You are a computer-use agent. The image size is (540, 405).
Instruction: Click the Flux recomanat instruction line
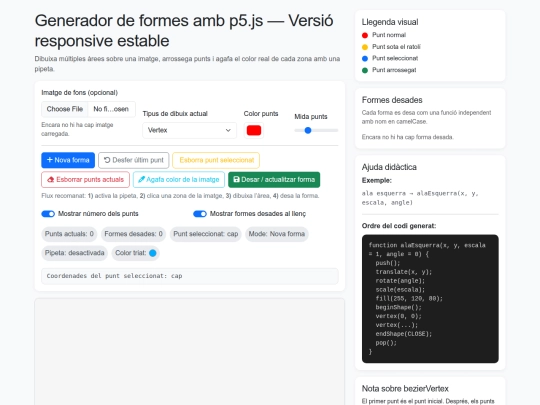pos(180,196)
